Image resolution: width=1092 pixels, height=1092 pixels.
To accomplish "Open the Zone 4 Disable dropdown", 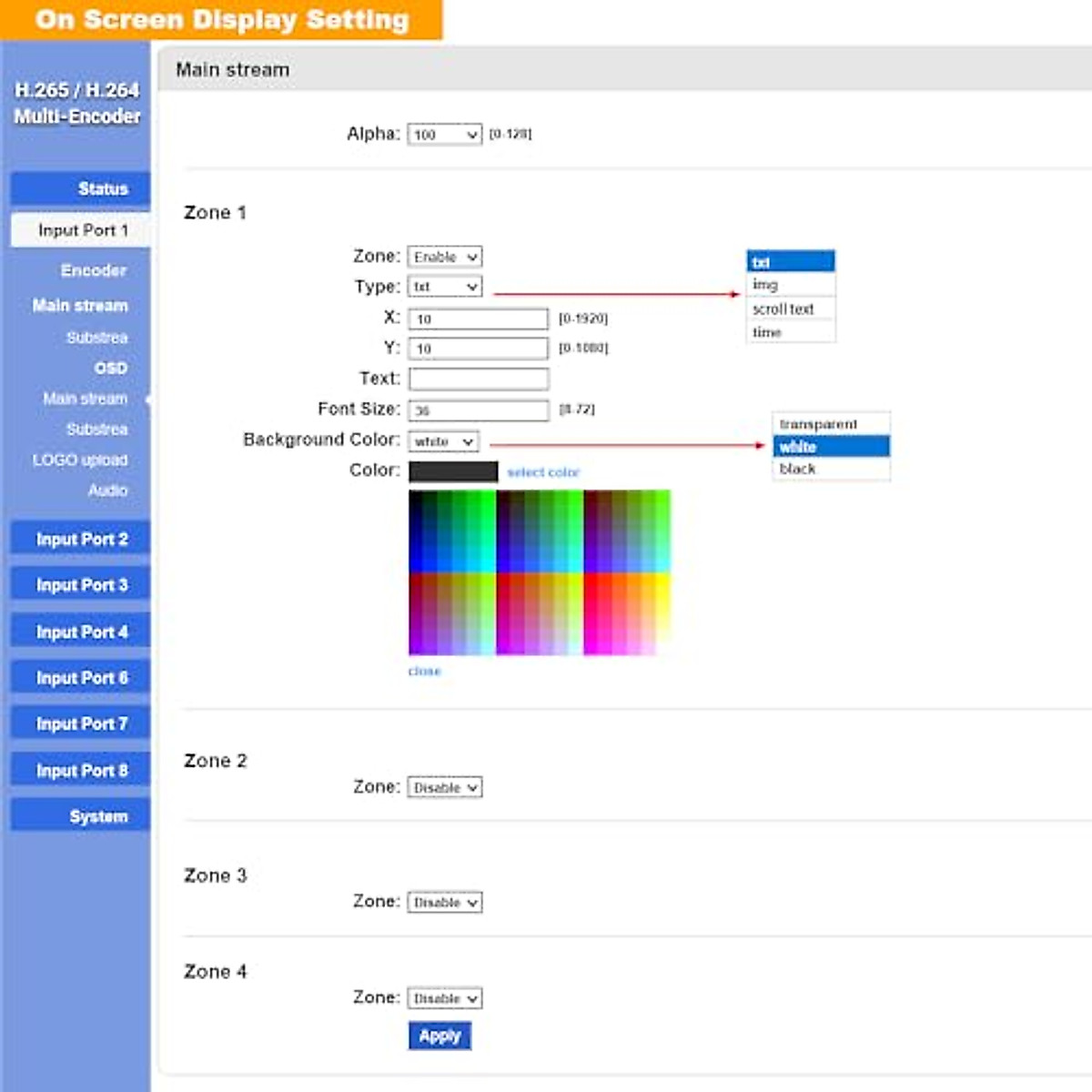I will [444, 998].
